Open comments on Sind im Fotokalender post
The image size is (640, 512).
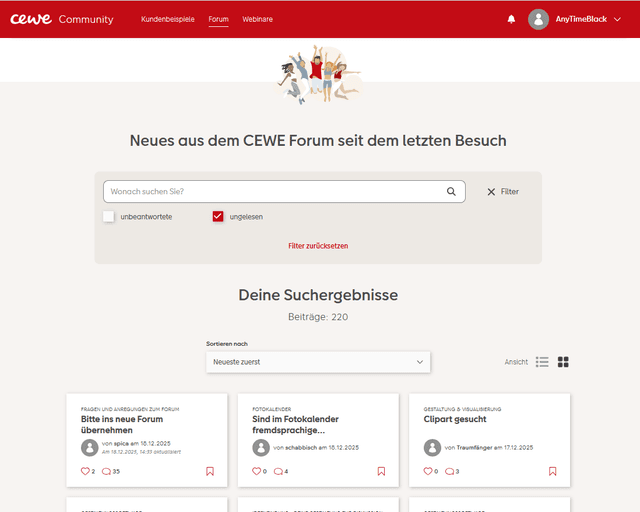[278, 472]
